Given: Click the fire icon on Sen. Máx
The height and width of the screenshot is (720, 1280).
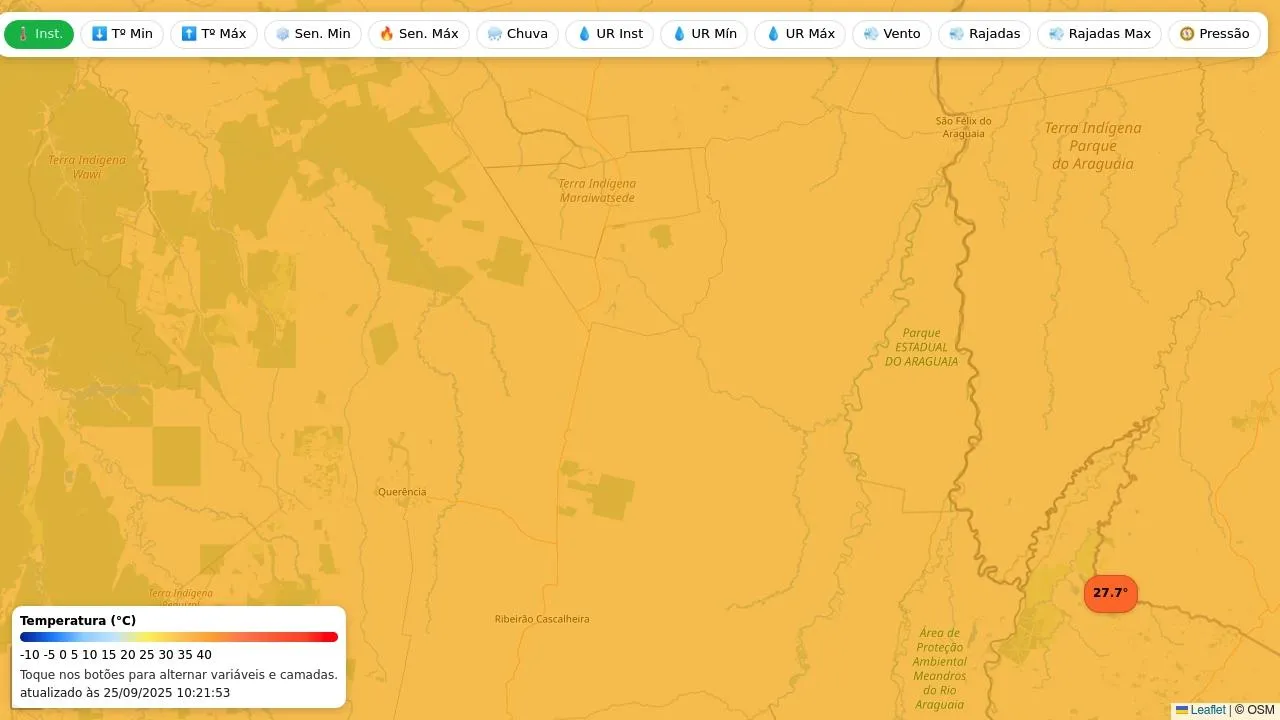Looking at the screenshot, I should coord(387,34).
